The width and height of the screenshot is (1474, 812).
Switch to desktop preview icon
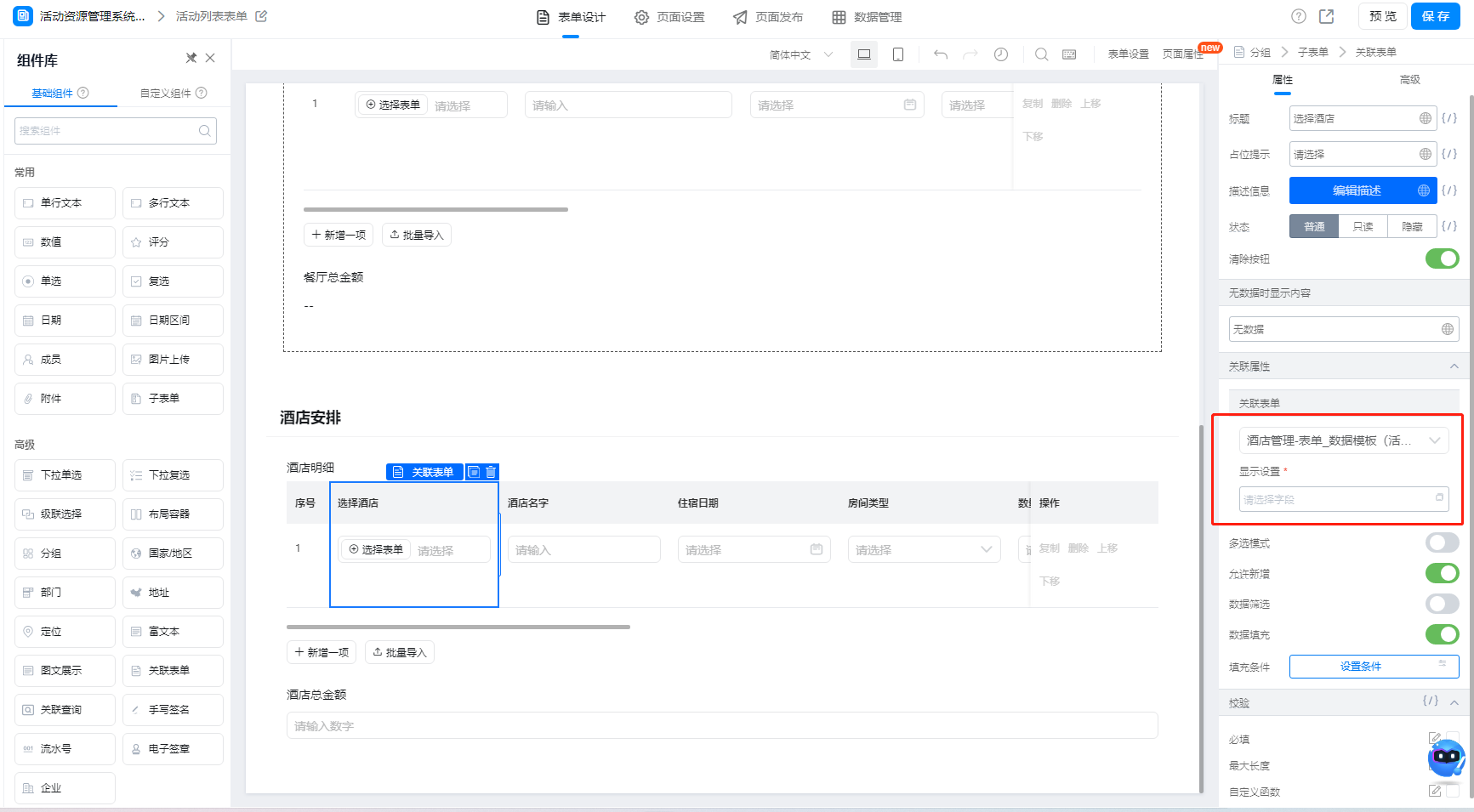coord(864,54)
